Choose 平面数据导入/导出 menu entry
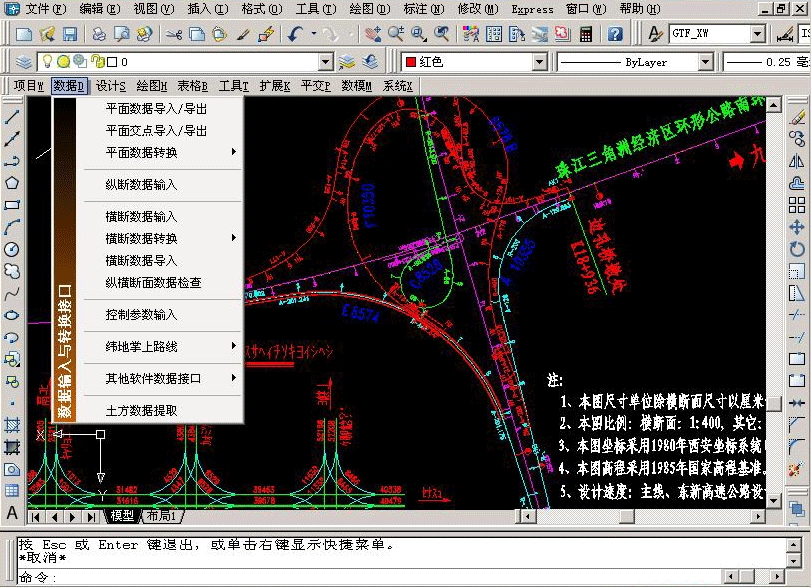811x588 pixels. [156, 109]
